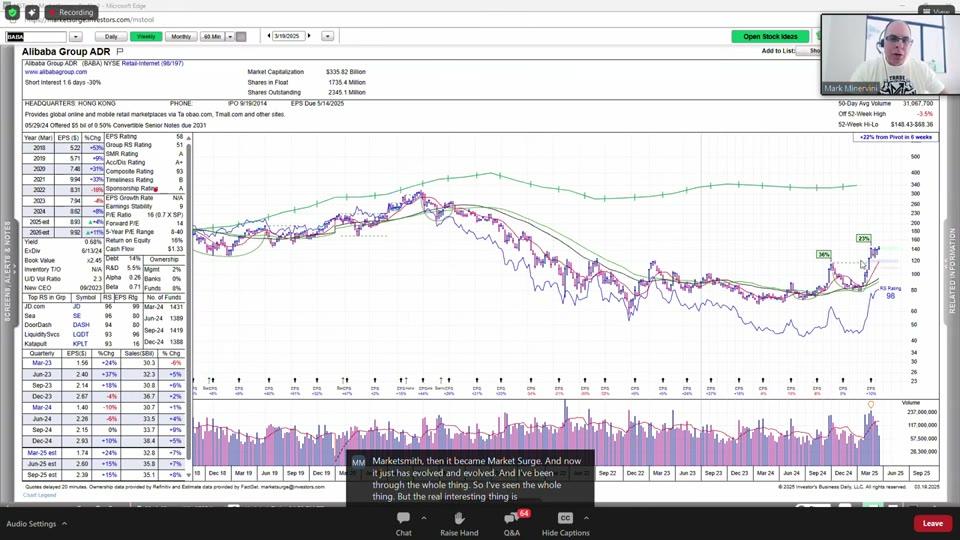Expand Chat options chevron
960x540 pixels.
[x=423, y=518]
